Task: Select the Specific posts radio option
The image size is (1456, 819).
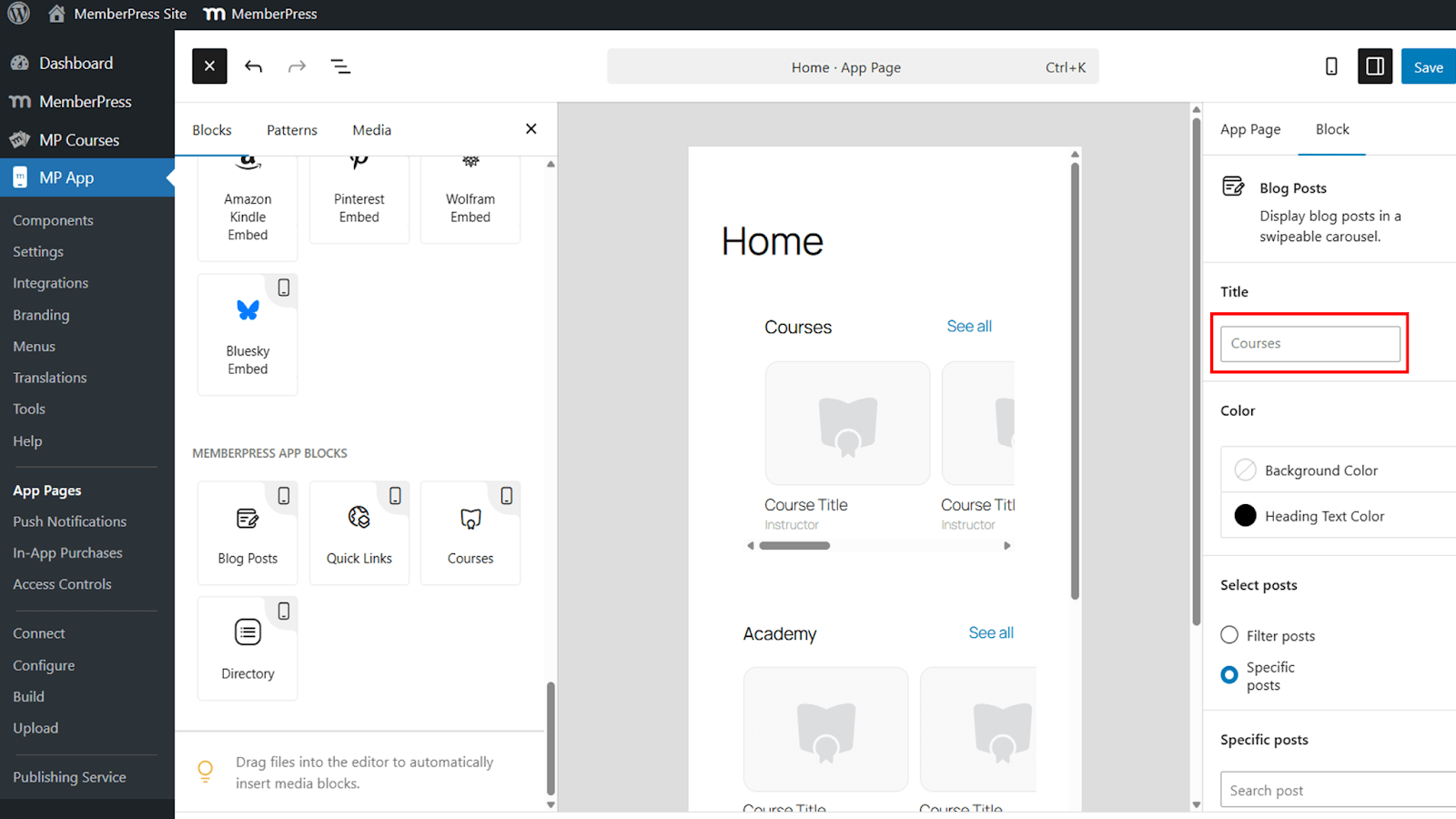Action: [1229, 675]
